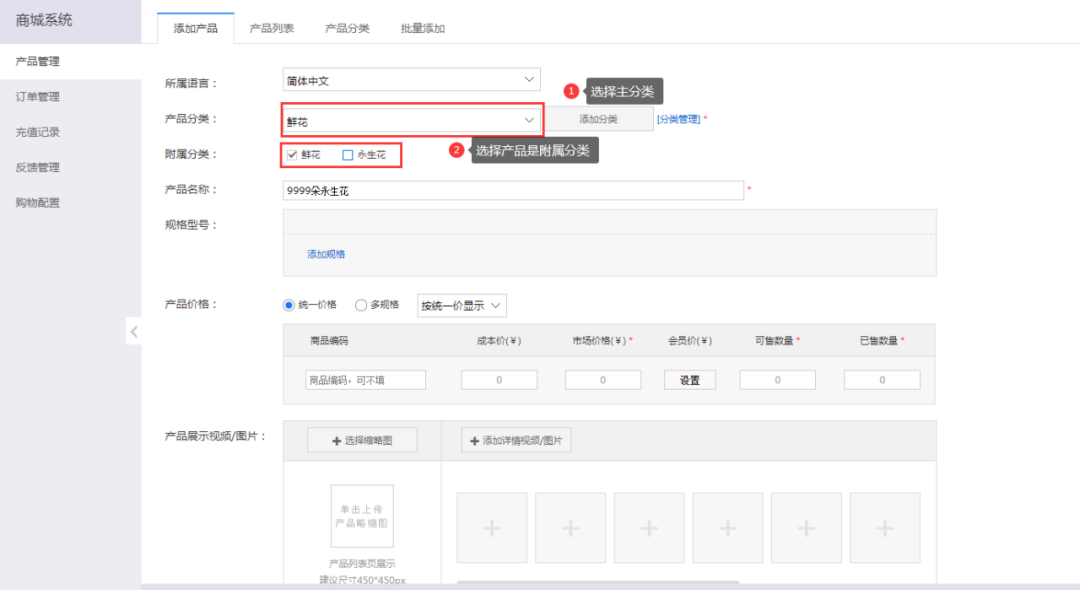The width and height of the screenshot is (1080, 590).
Task: Open the 所属语言 简体中文 dropdown
Action: tap(411, 80)
